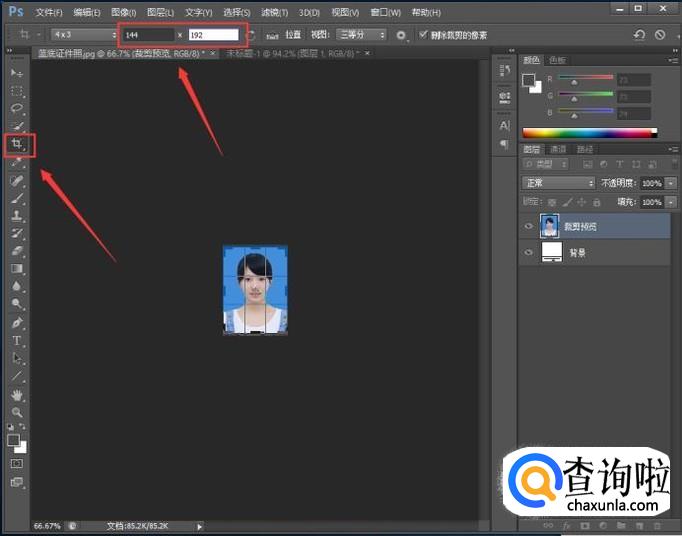Open the 滤镜(T) menu
The width and height of the screenshot is (682, 536).
(x=274, y=12)
